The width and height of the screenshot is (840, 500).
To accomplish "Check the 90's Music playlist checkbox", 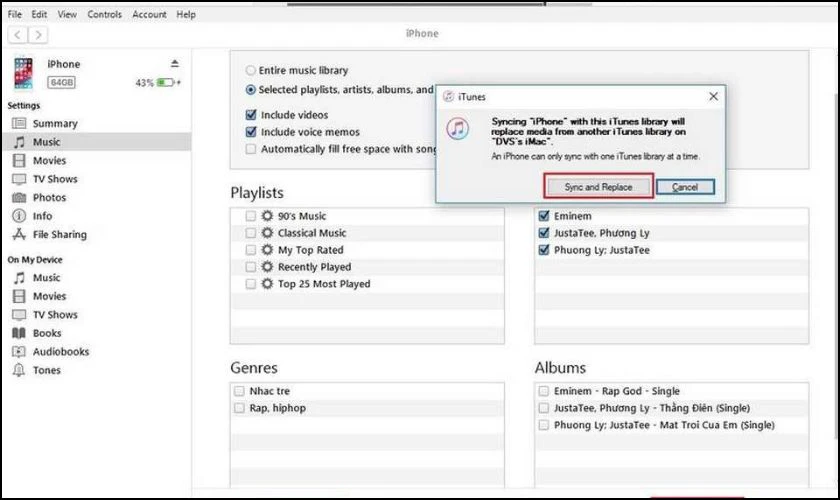I will (250, 216).
